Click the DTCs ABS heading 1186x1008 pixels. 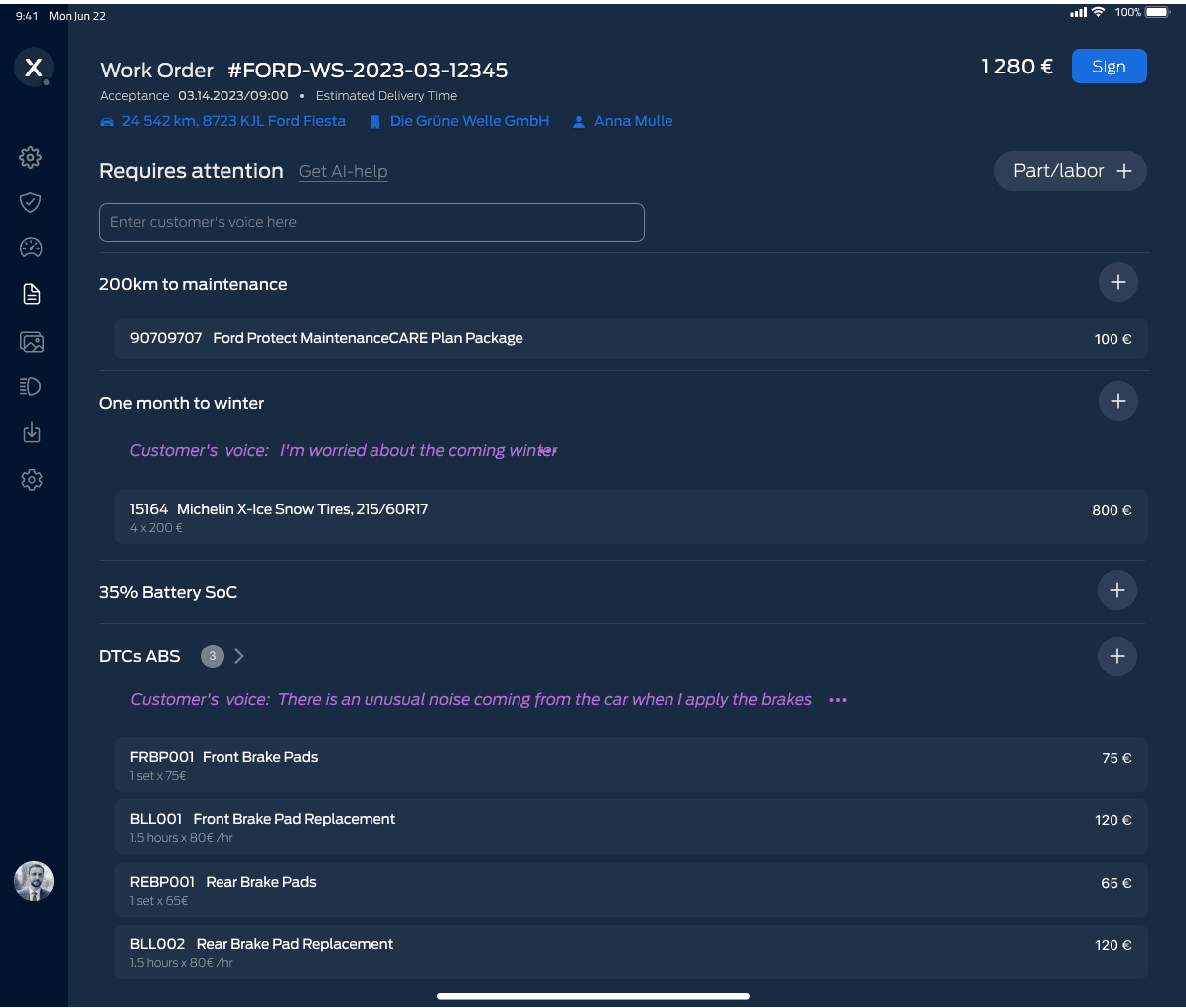click(139, 656)
